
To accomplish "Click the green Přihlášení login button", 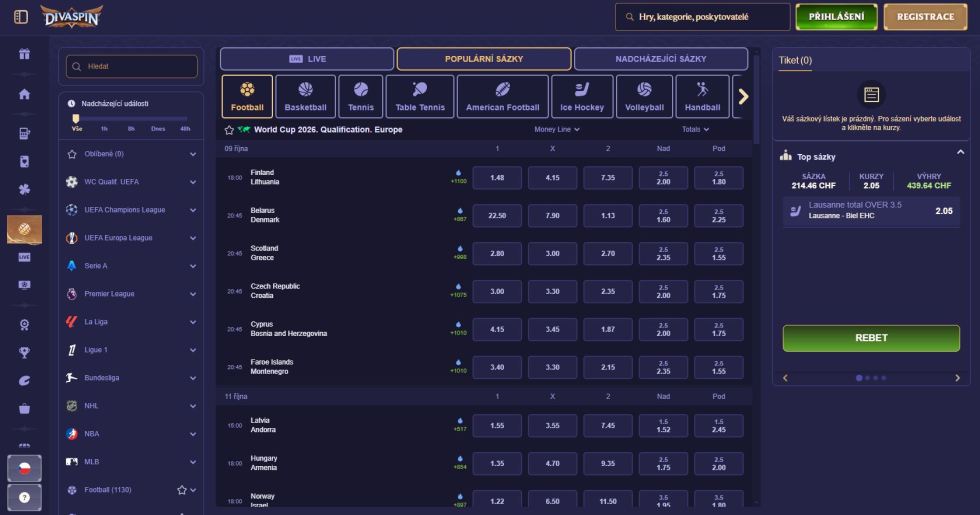I will pos(836,17).
